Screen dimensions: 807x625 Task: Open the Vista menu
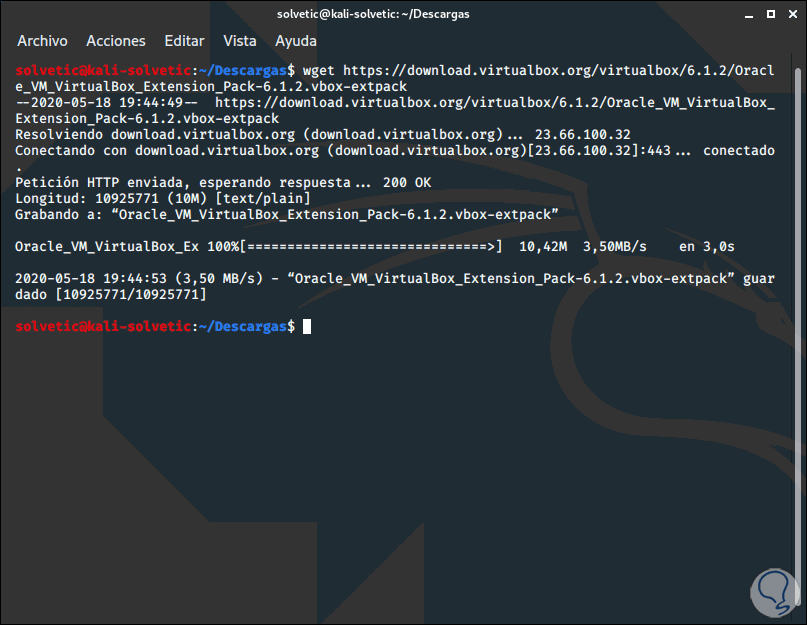click(x=240, y=41)
